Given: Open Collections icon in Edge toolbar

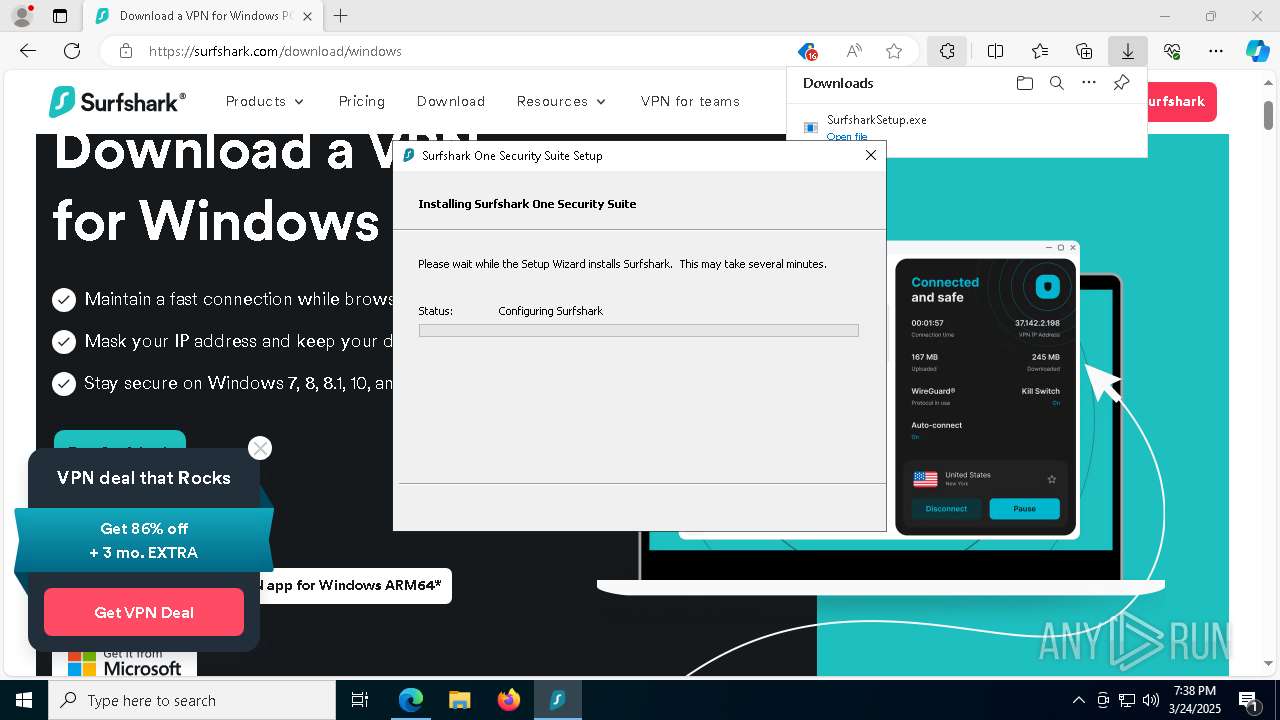Looking at the screenshot, I should pyautogui.click(x=1084, y=51).
